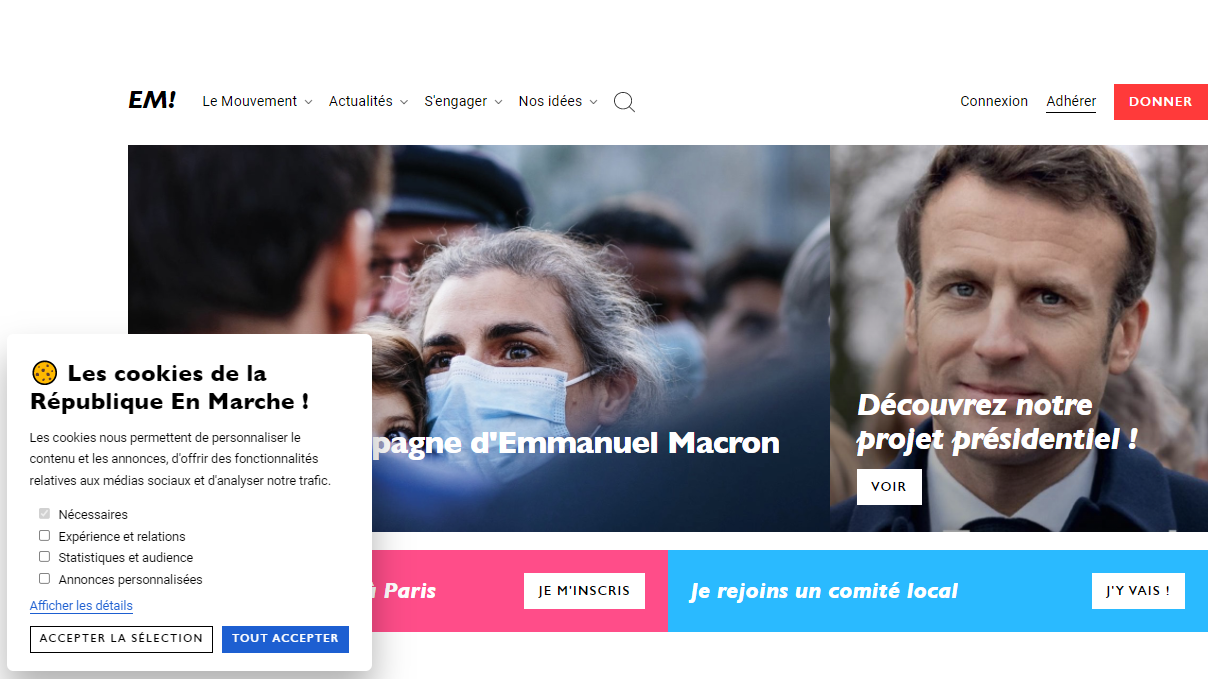The width and height of the screenshot is (1220, 679).
Task: Click Accepter la sélection button
Action: click(121, 639)
